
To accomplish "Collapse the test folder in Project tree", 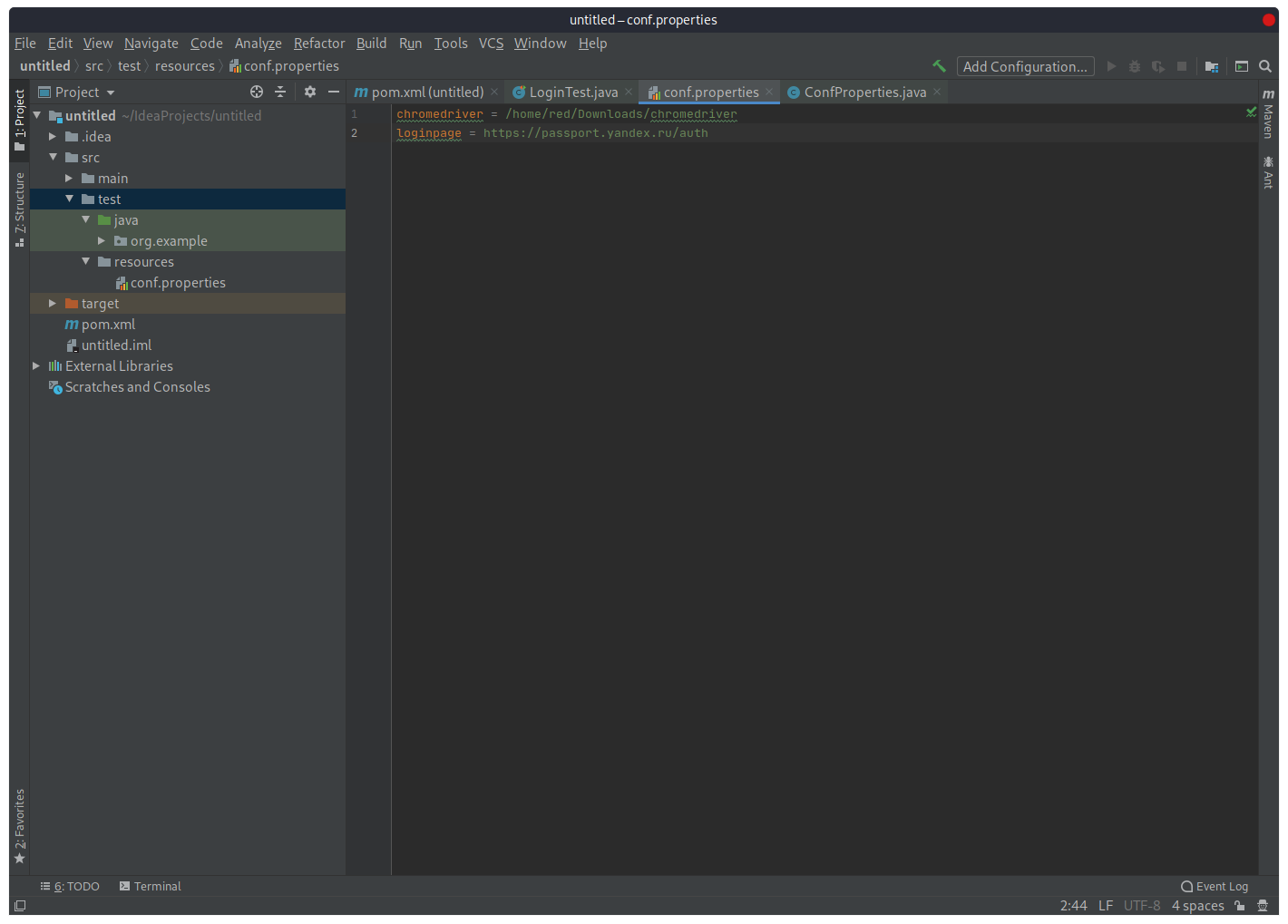I will pyautogui.click(x=70, y=199).
